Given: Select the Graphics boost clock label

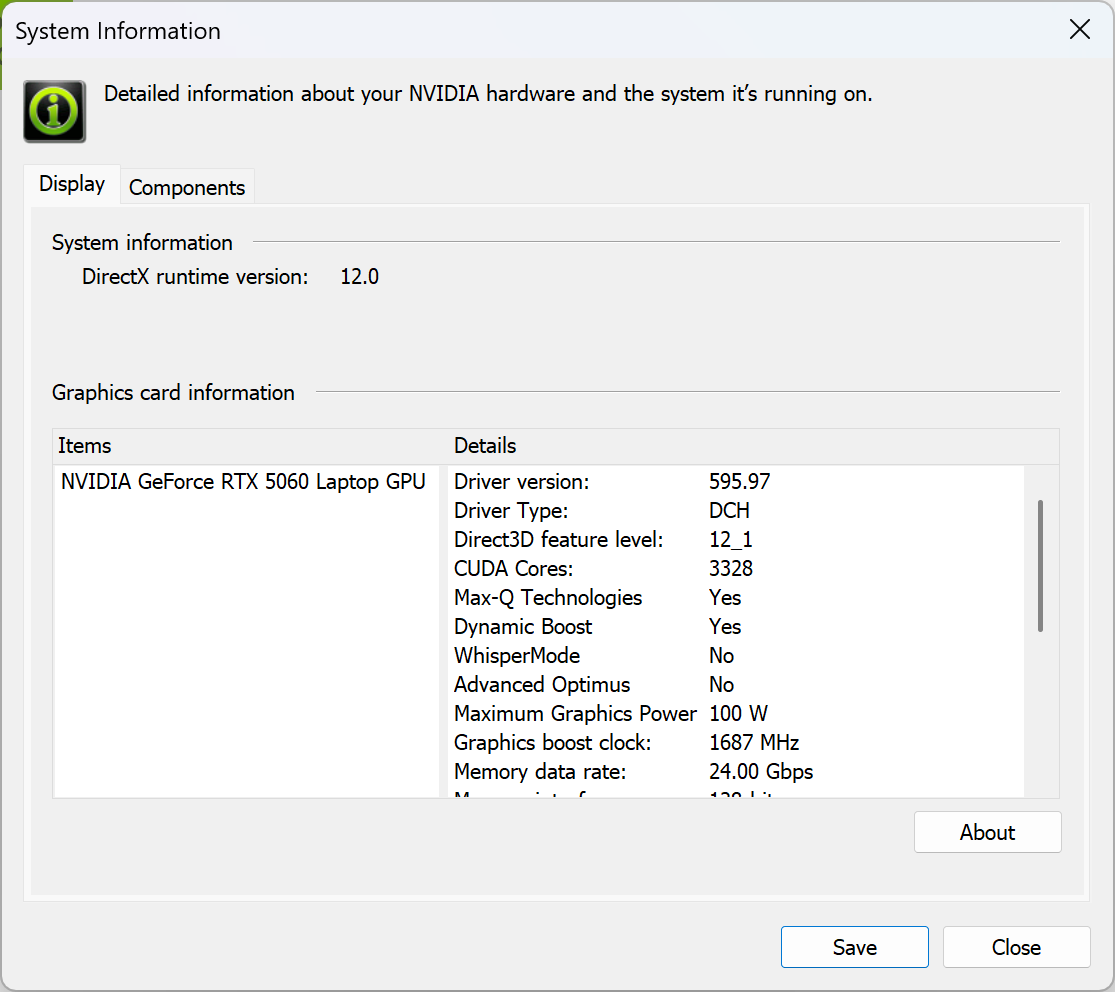Looking at the screenshot, I should click(553, 742).
